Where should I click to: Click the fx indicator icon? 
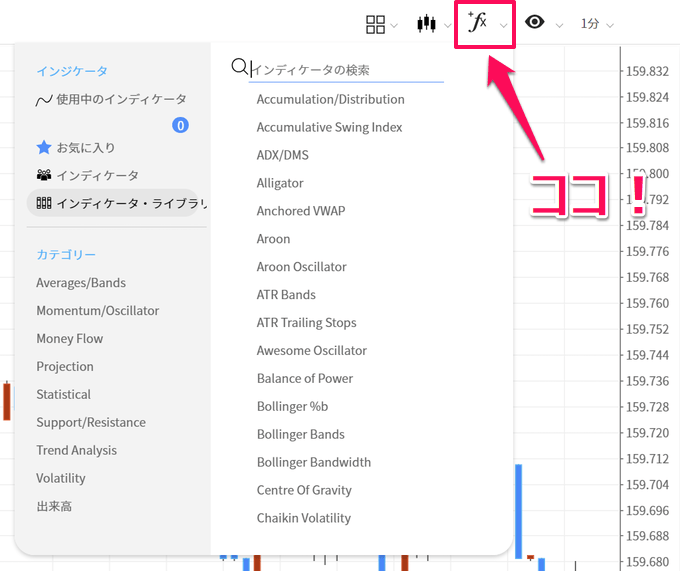pyautogui.click(x=477, y=22)
